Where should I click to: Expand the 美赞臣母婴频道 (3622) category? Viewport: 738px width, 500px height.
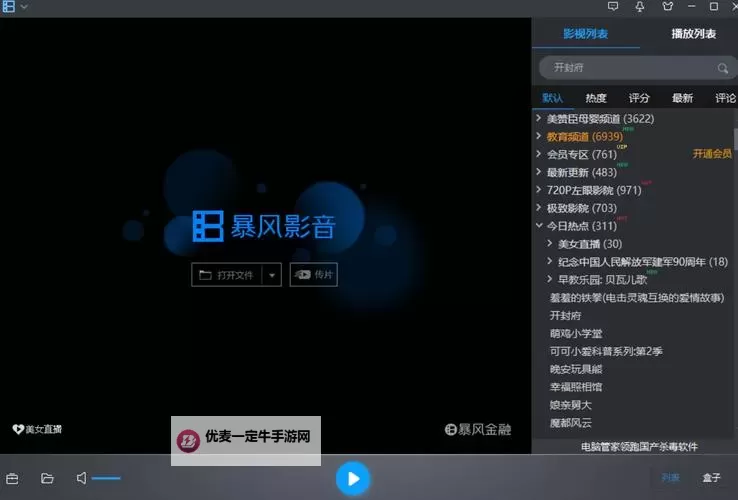coord(539,118)
